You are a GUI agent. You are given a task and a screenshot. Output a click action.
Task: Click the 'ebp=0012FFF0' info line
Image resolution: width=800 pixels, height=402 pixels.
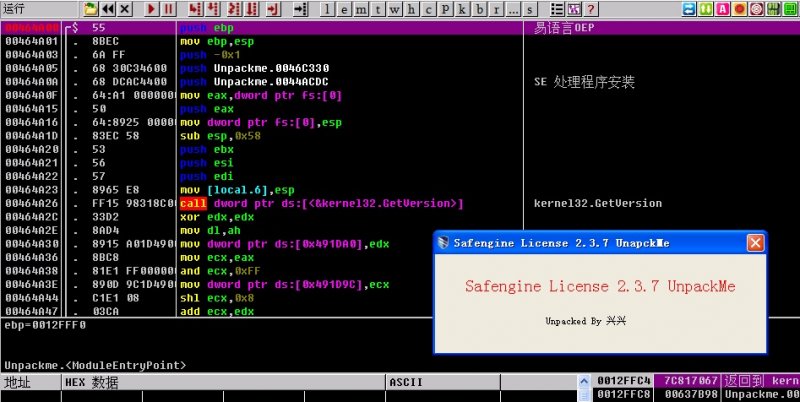pyautogui.click(x=45, y=325)
